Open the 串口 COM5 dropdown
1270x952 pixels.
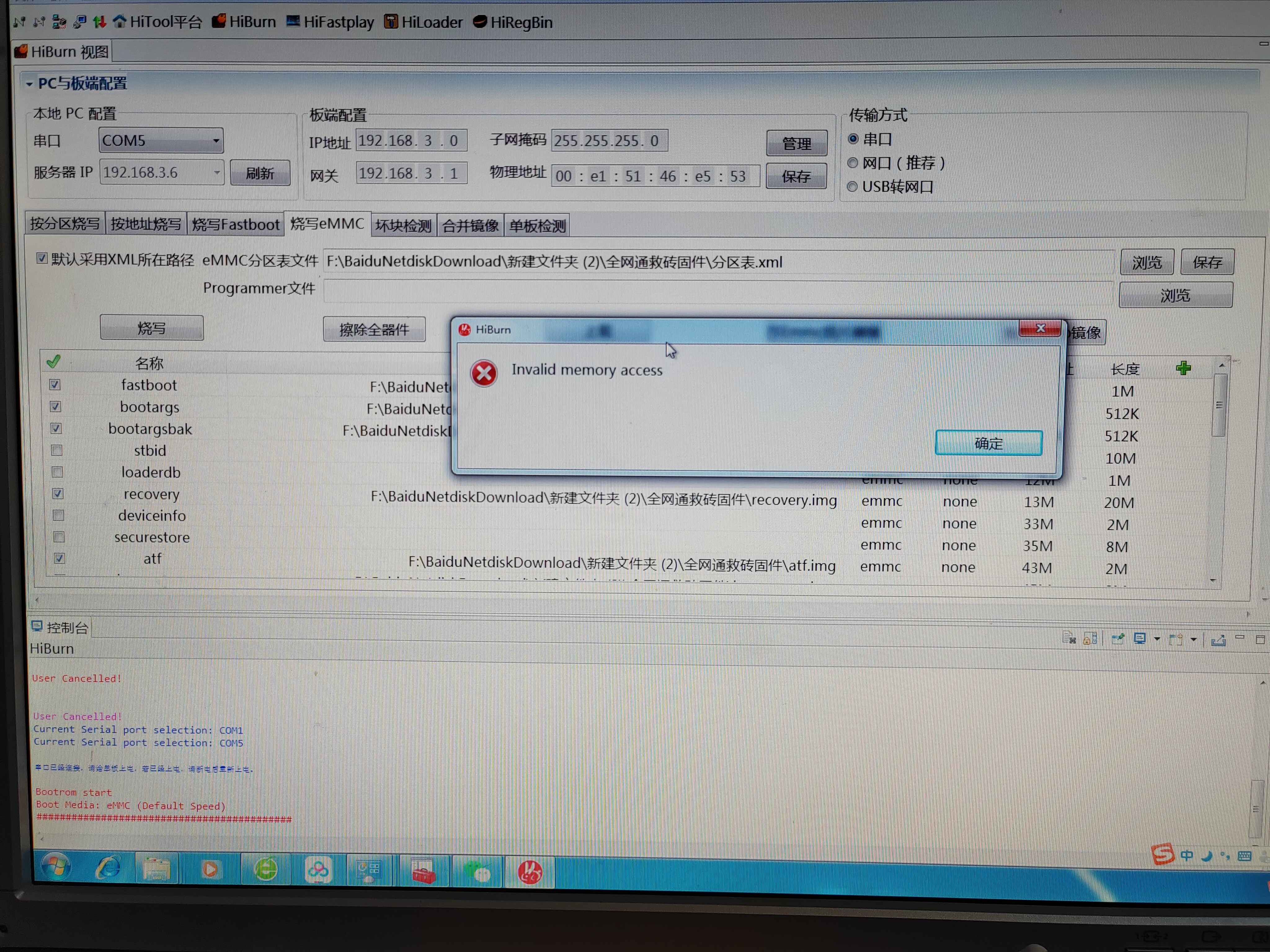click(161, 141)
